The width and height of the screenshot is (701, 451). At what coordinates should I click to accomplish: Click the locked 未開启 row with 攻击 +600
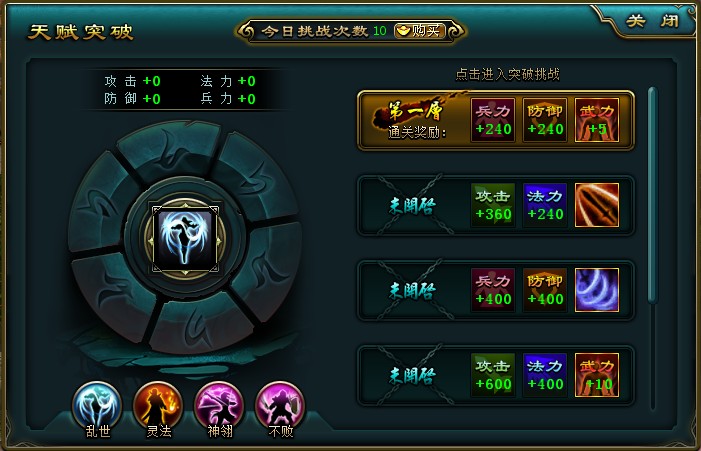(x=496, y=375)
